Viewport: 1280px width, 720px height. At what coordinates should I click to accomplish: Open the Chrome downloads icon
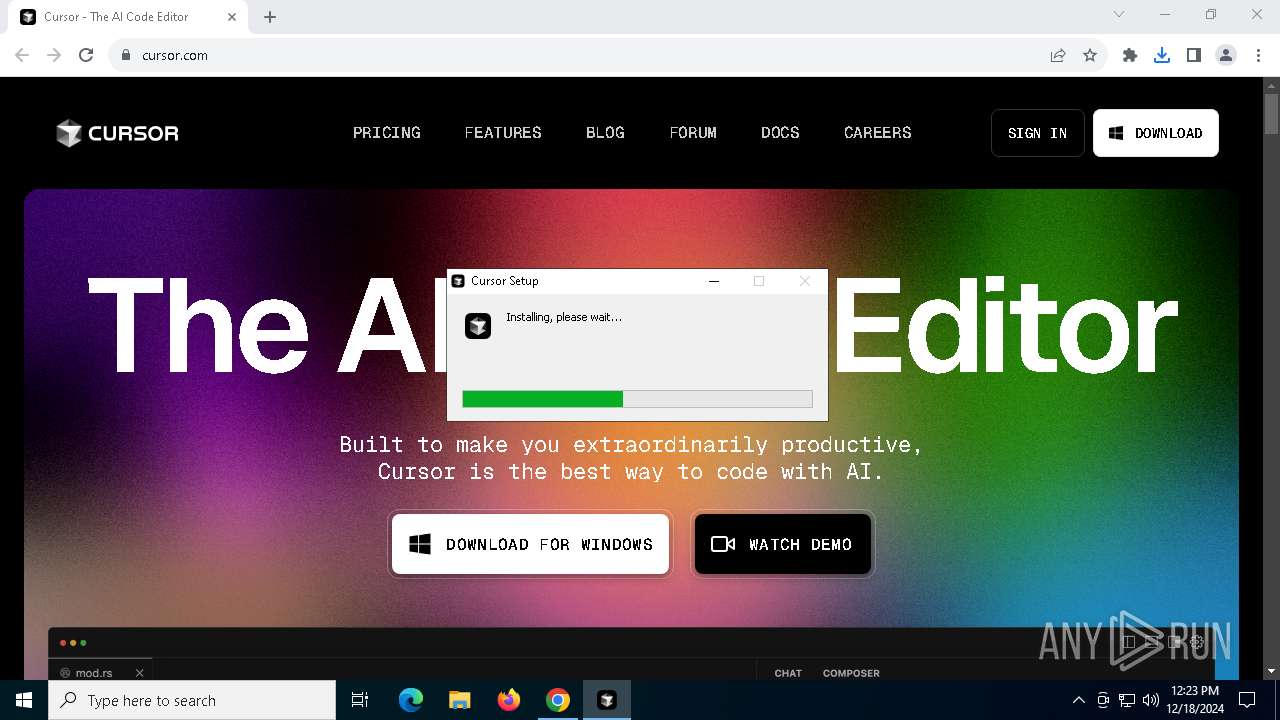point(1162,55)
